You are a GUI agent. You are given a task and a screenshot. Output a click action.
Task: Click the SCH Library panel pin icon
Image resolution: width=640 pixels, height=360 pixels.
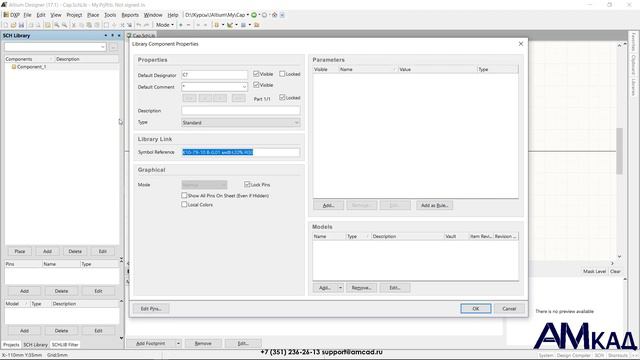pyautogui.click(x=112, y=36)
